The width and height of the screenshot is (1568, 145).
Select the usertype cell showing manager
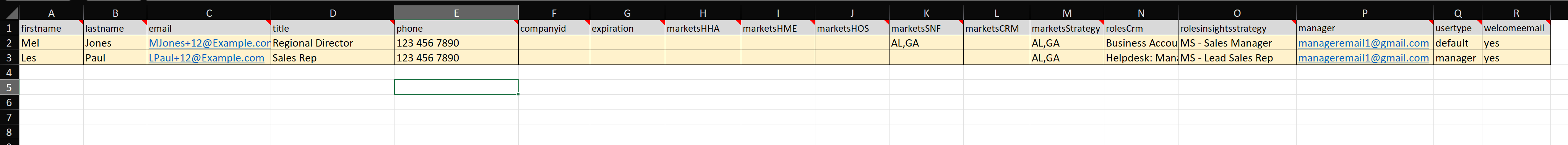1457,58
